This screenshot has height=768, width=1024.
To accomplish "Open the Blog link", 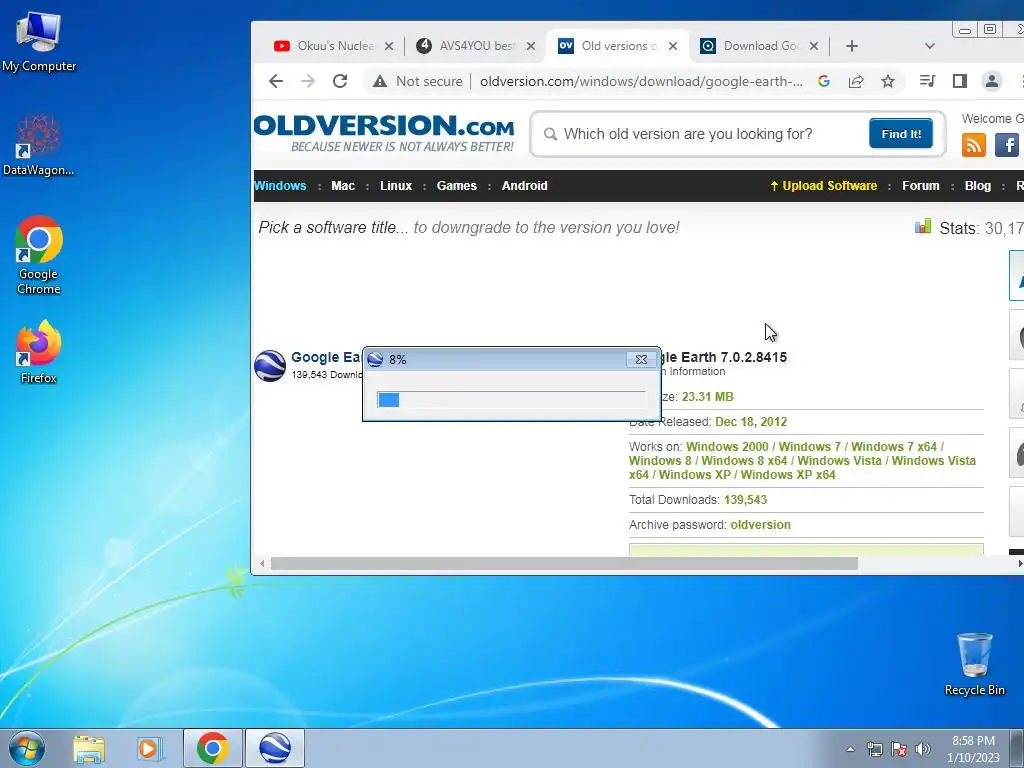I will pyautogui.click(x=978, y=185).
